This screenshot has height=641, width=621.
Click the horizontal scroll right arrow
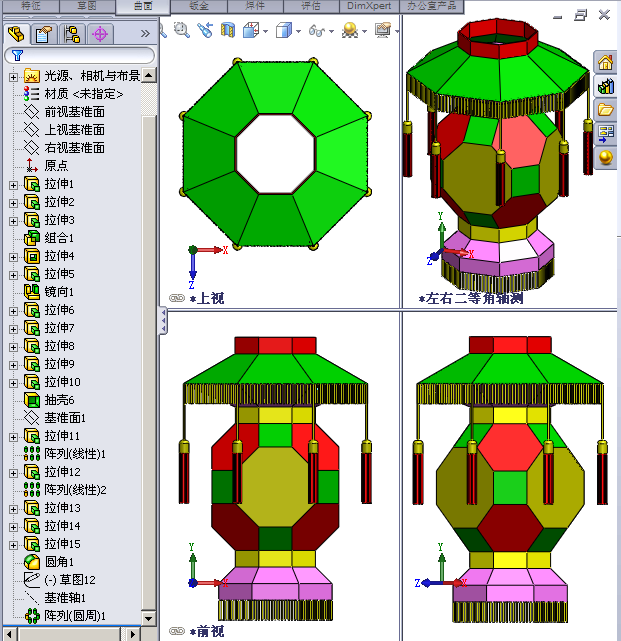tap(131, 634)
